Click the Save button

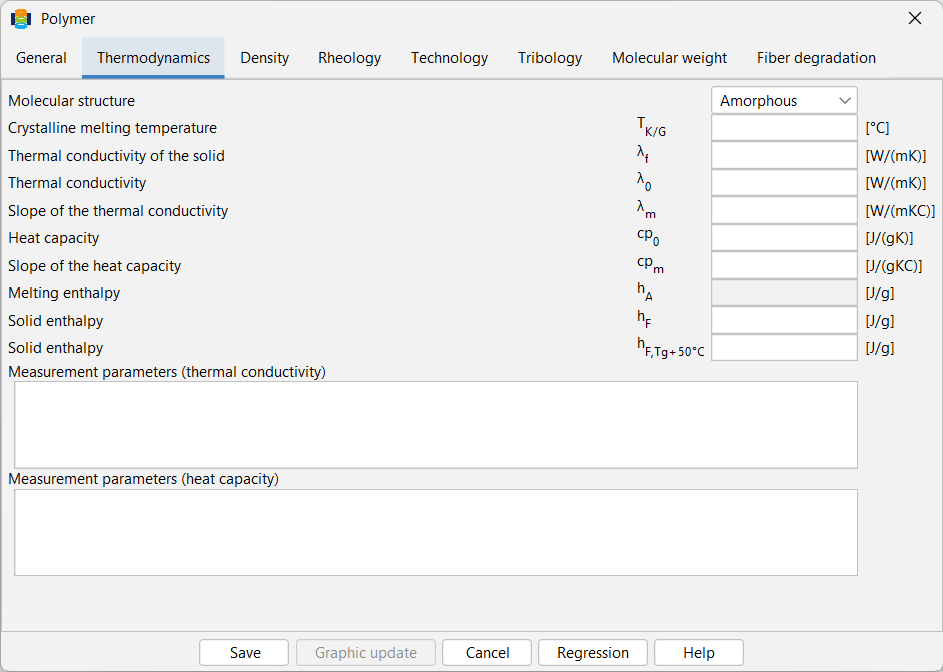click(244, 653)
